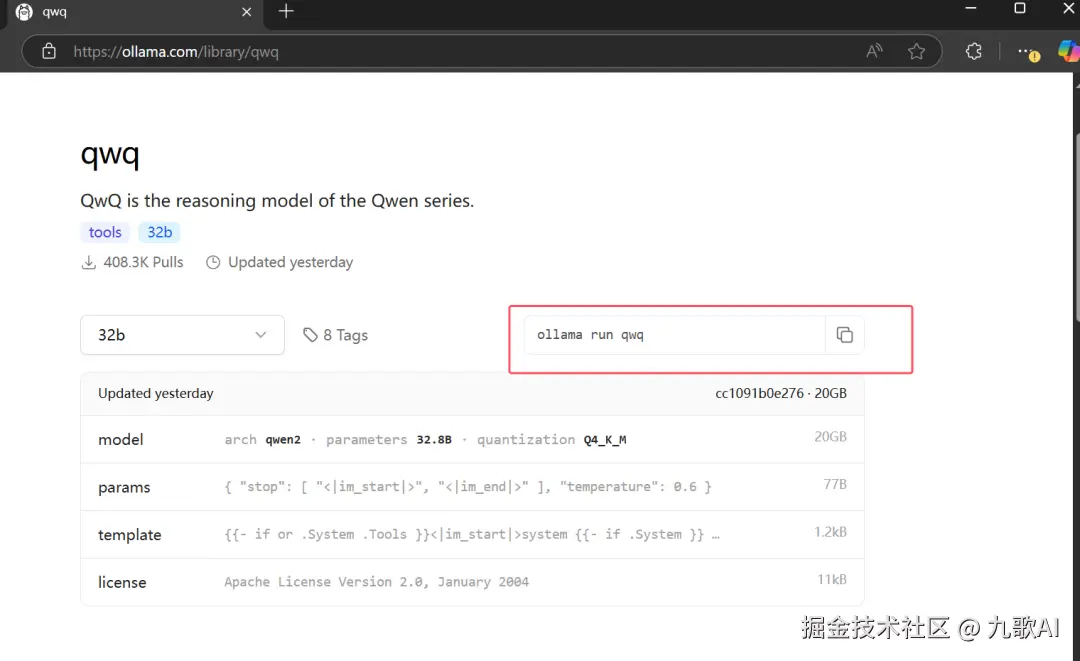Open the template row
1080x661 pixels.
(472, 534)
